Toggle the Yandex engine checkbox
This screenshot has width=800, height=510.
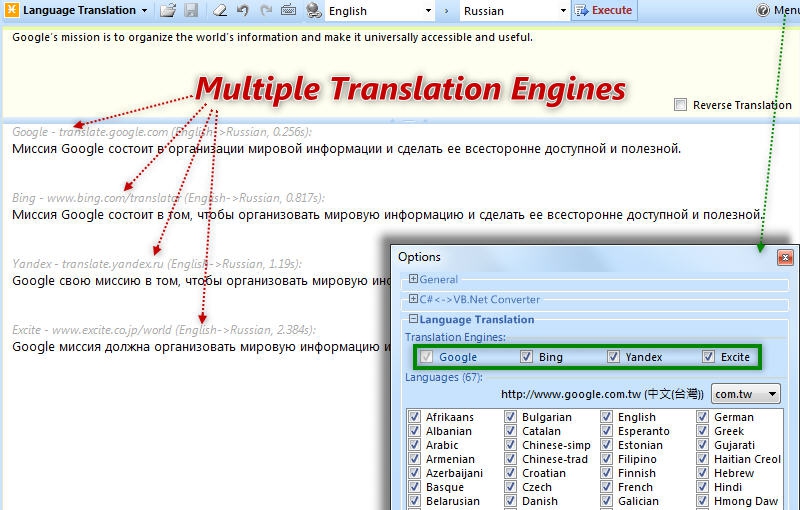pos(613,356)
